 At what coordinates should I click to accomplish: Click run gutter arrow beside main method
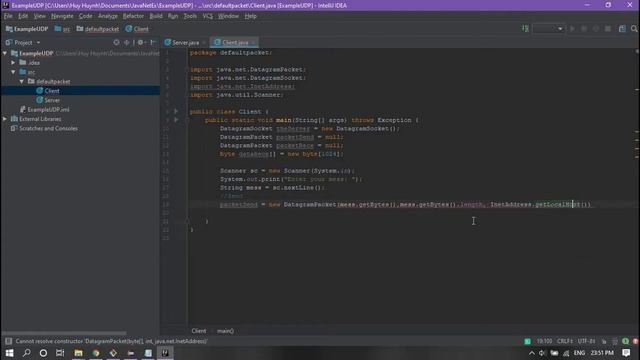176,120
